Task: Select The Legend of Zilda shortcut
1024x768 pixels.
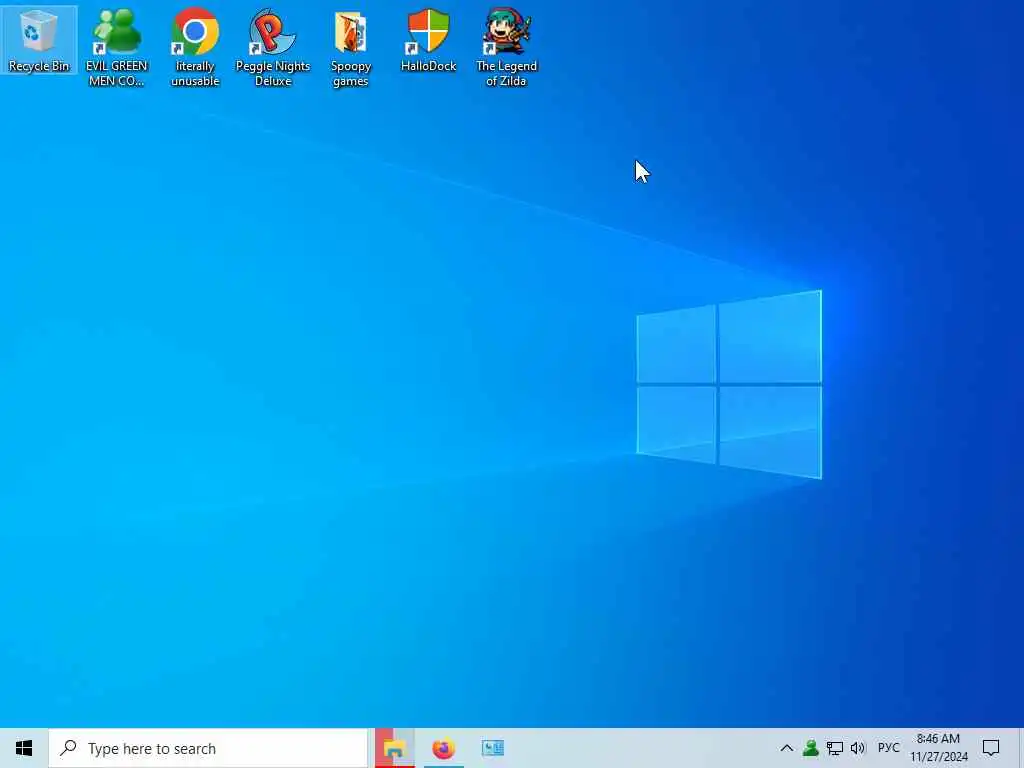Action: (507, 48)
